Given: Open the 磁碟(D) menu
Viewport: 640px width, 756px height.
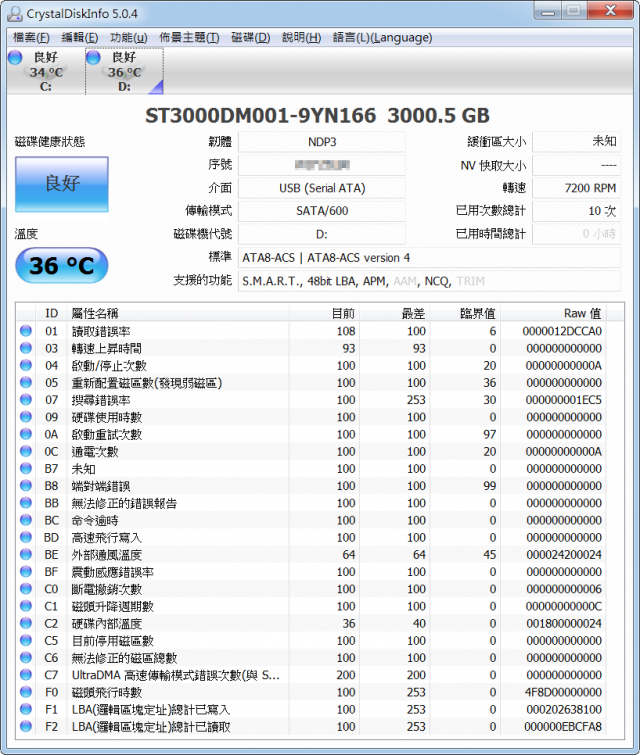Looking at the screenshot, I should pyautogui.click(x=250, y=38).
